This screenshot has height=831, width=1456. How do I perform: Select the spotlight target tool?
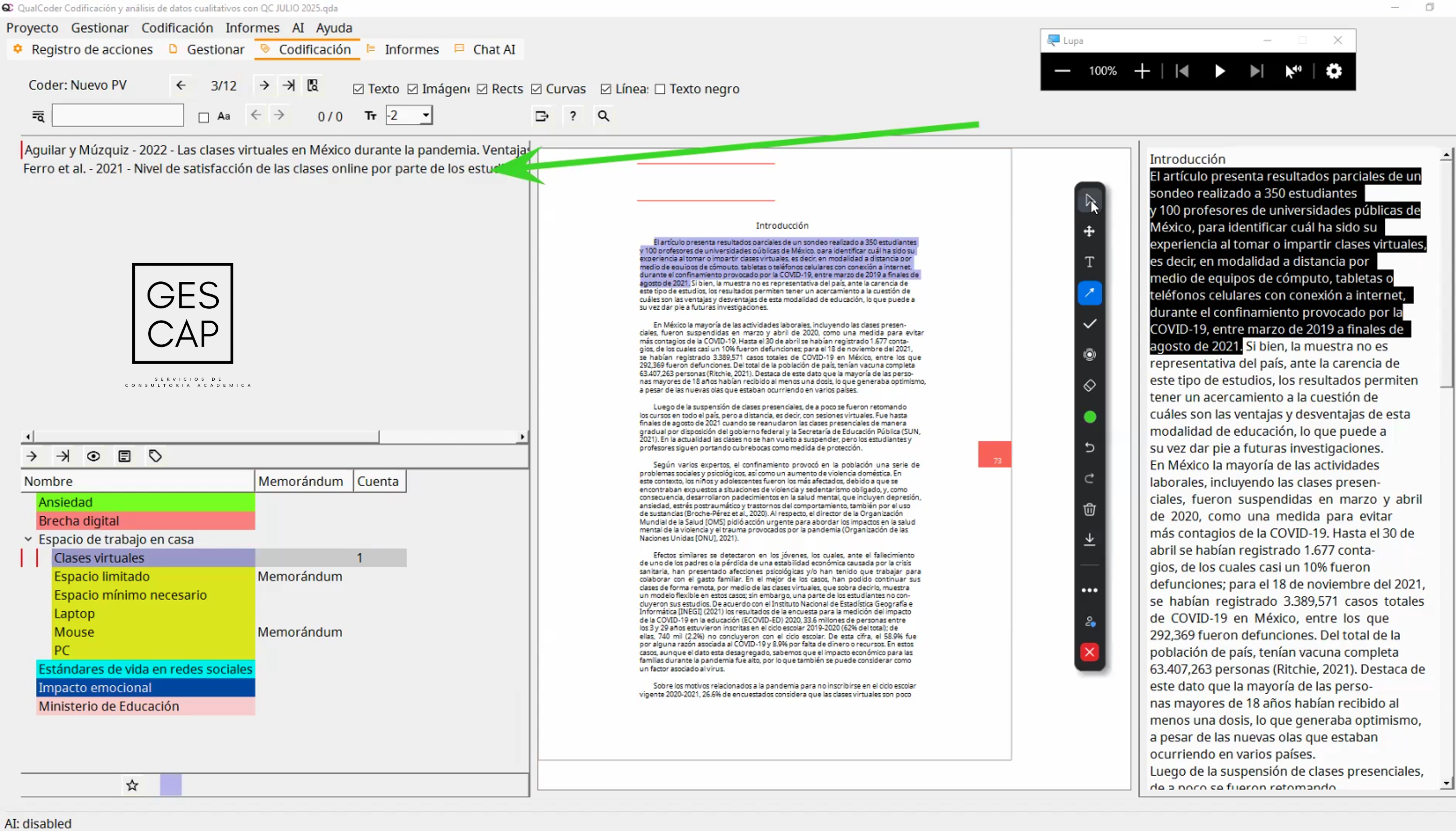pos(1089,355)
